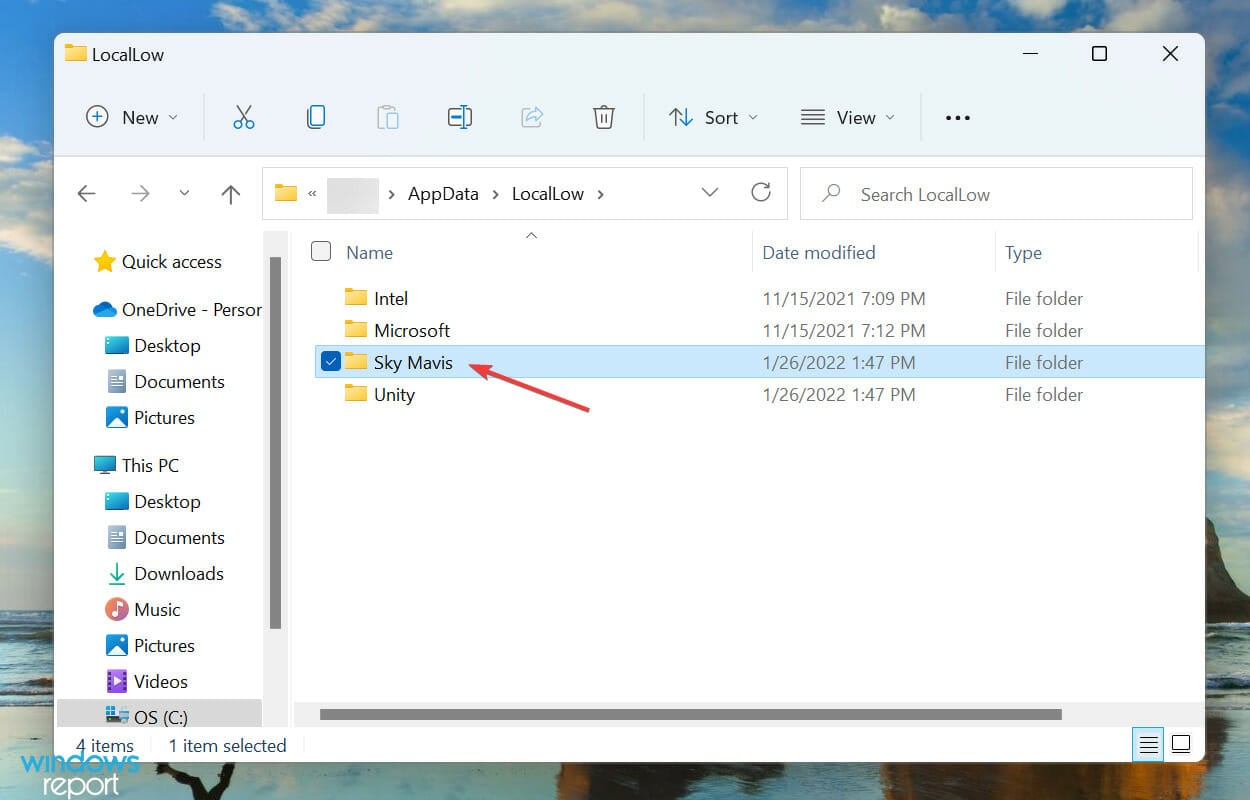Switch to large icons view in the status bar
The image size is (1250, 800).
pyautogui.click(x=1181, y=745)
